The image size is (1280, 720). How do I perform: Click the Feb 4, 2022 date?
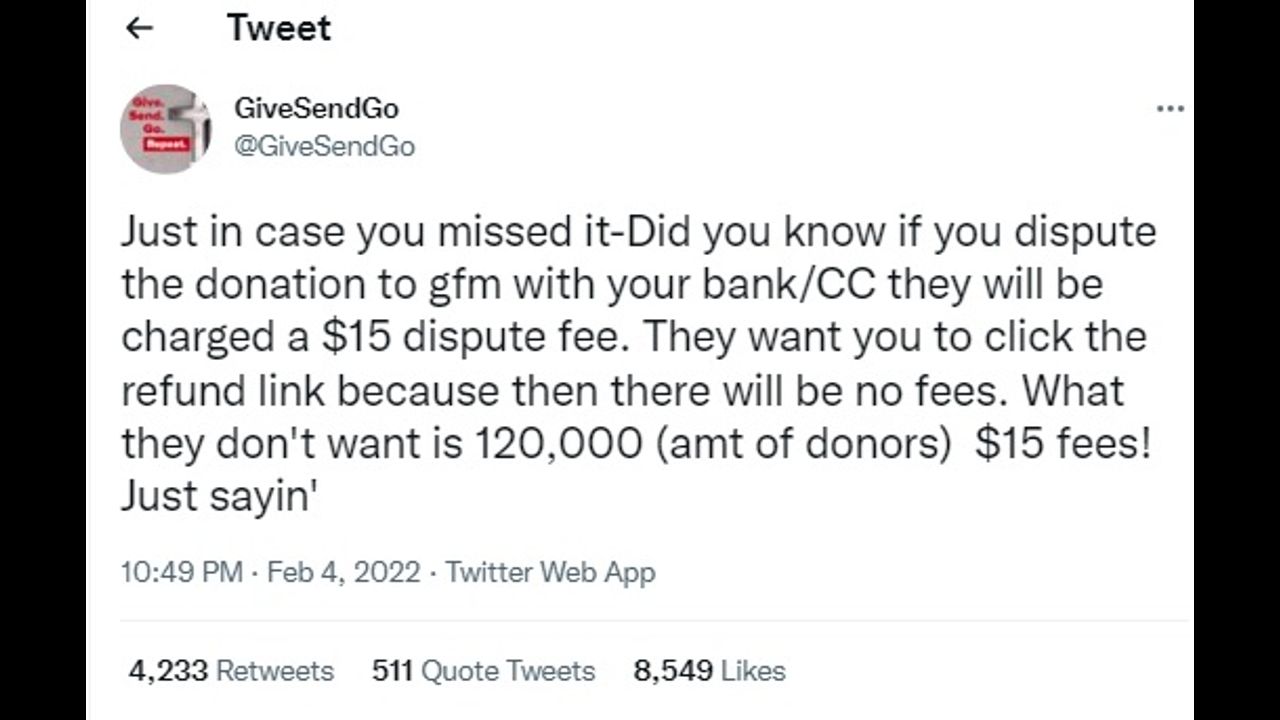pyautogui.click(x=343, y=572)
